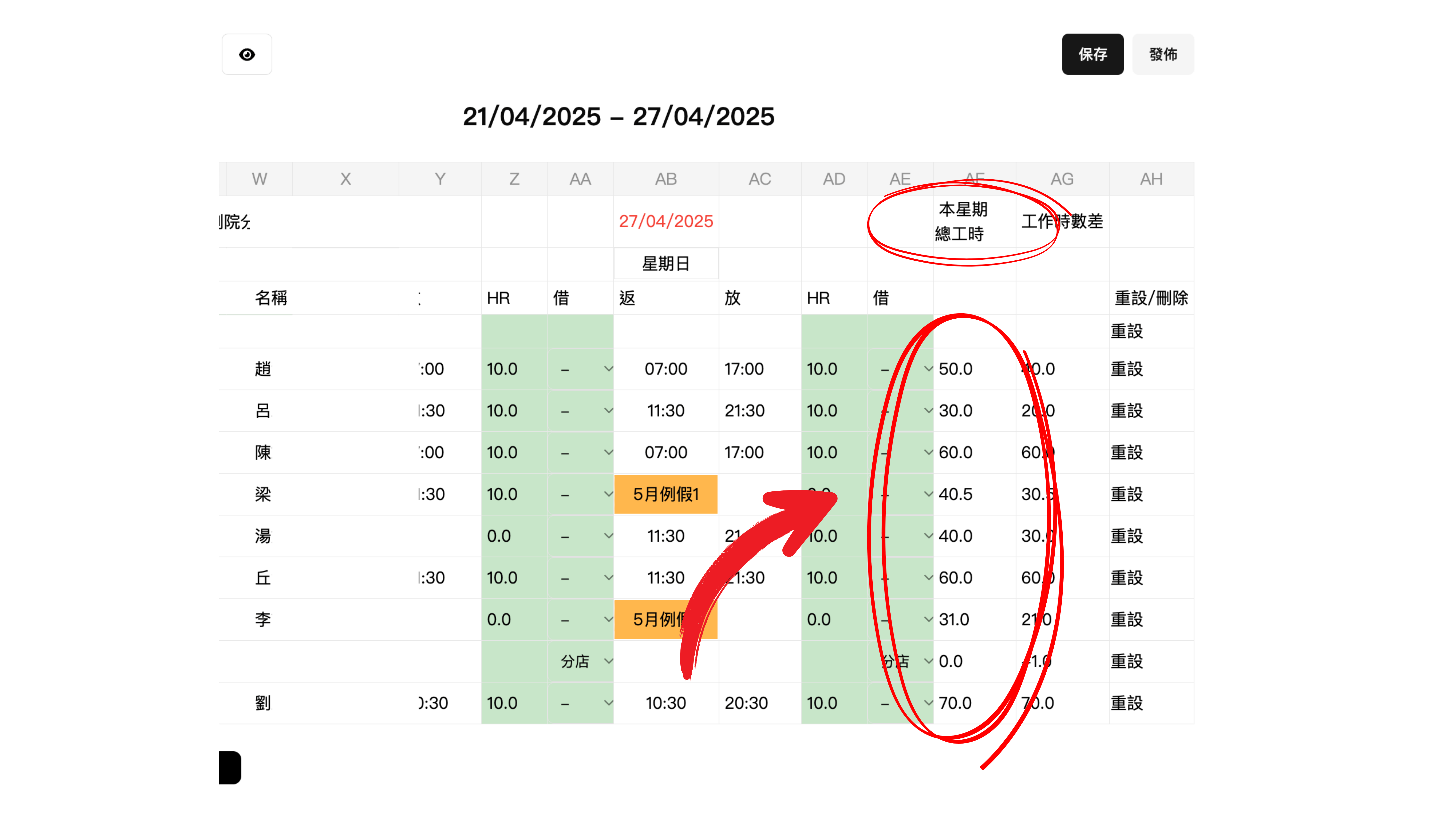Click 07:00 start time in 趙 row
1456x819 pixels.
pyautogui.click(x=666, y=369)
